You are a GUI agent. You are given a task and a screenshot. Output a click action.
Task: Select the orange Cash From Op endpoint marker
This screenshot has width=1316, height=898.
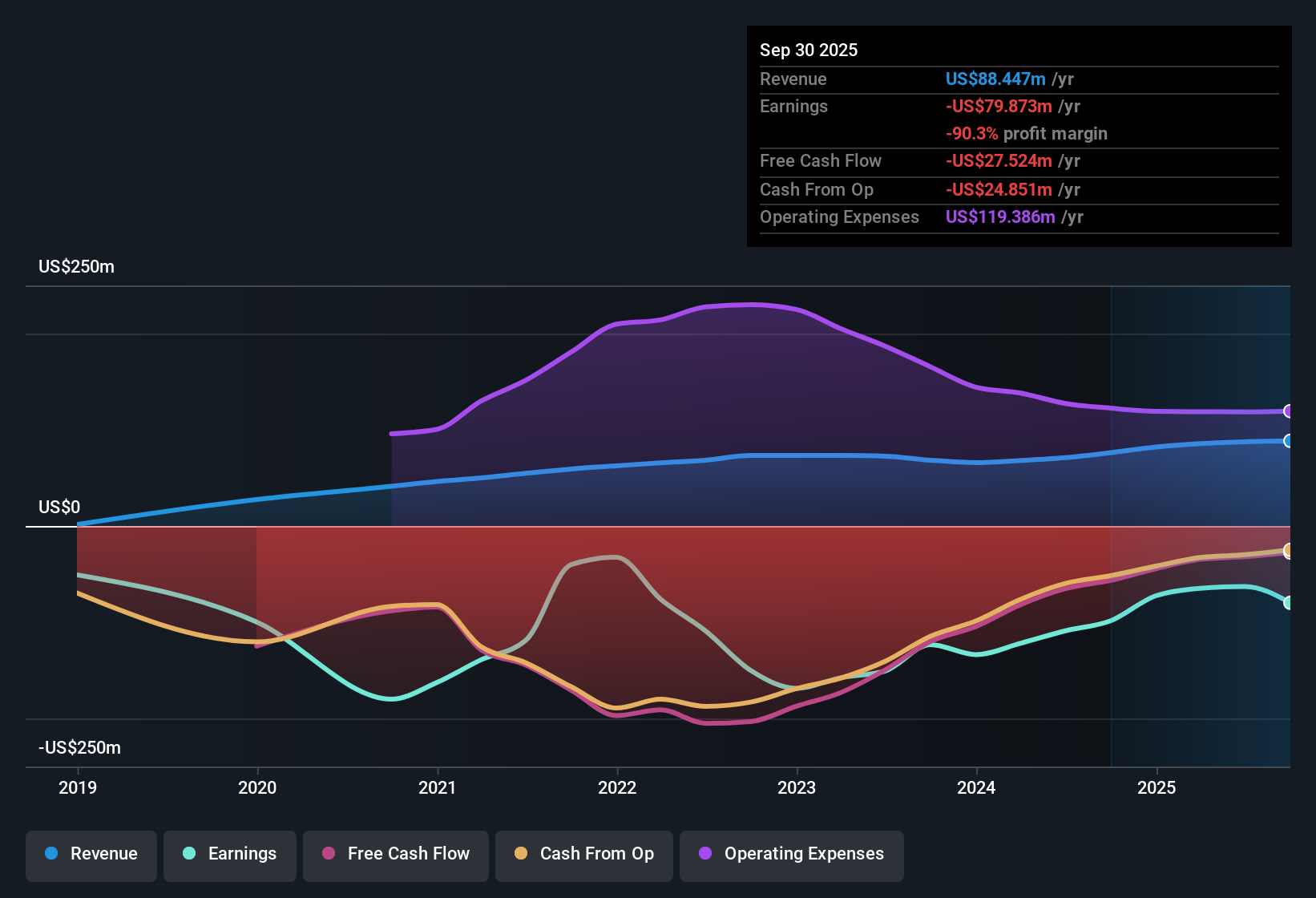[1288, 550]
